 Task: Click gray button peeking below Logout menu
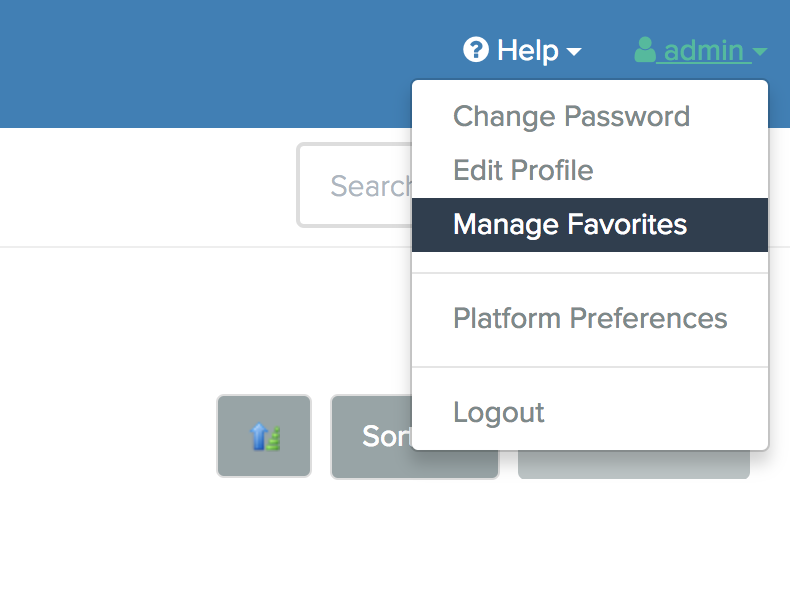tap(634, 464)
